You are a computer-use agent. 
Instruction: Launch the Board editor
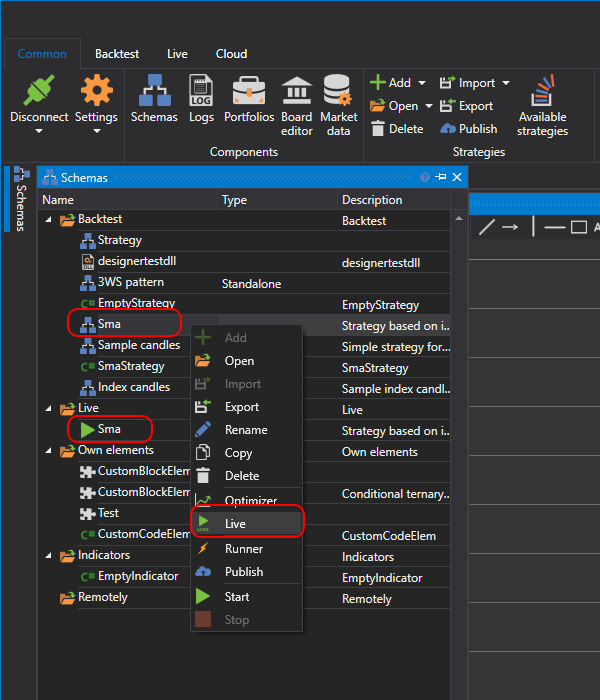[x=296, y=106]
